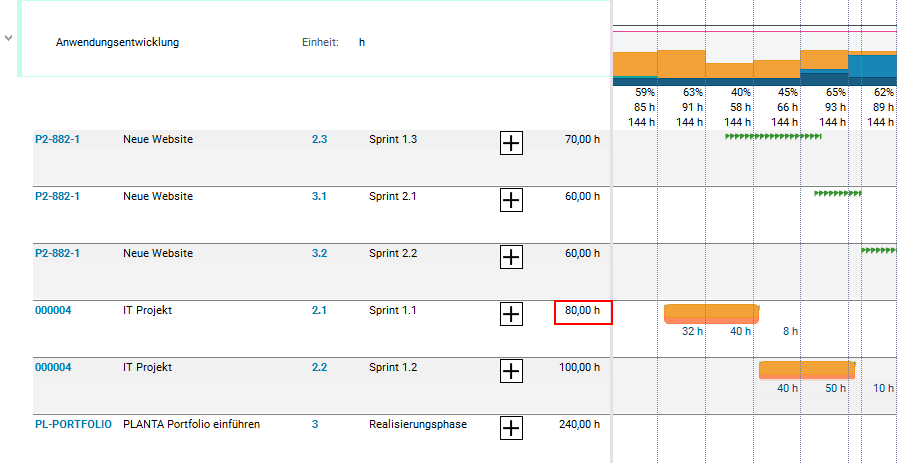Select the orange Sprint 1.1 Gantt bar
Viewport: 897px width, 463px height.
coord(711,313)
